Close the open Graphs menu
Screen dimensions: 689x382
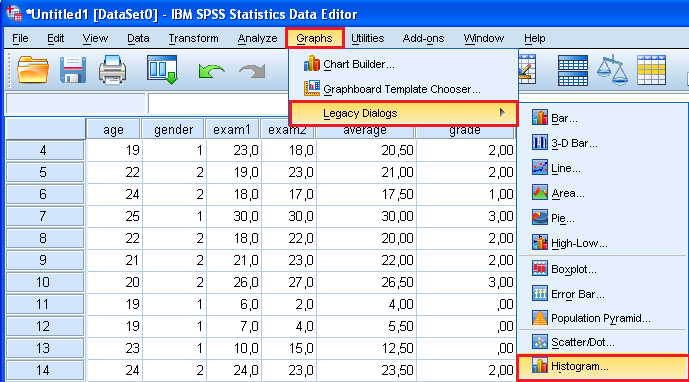click(314, 38)
